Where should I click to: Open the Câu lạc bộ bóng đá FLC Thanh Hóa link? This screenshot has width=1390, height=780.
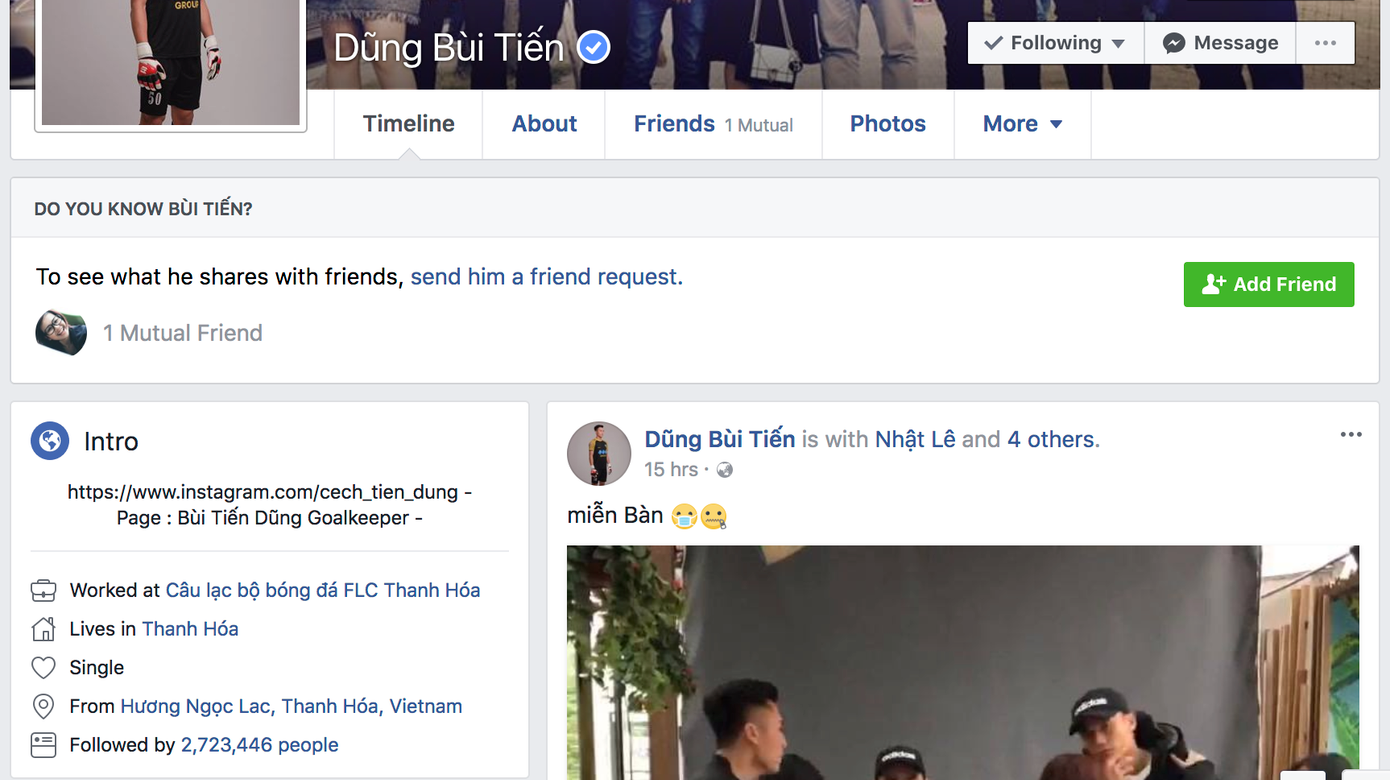click(323, 590)
